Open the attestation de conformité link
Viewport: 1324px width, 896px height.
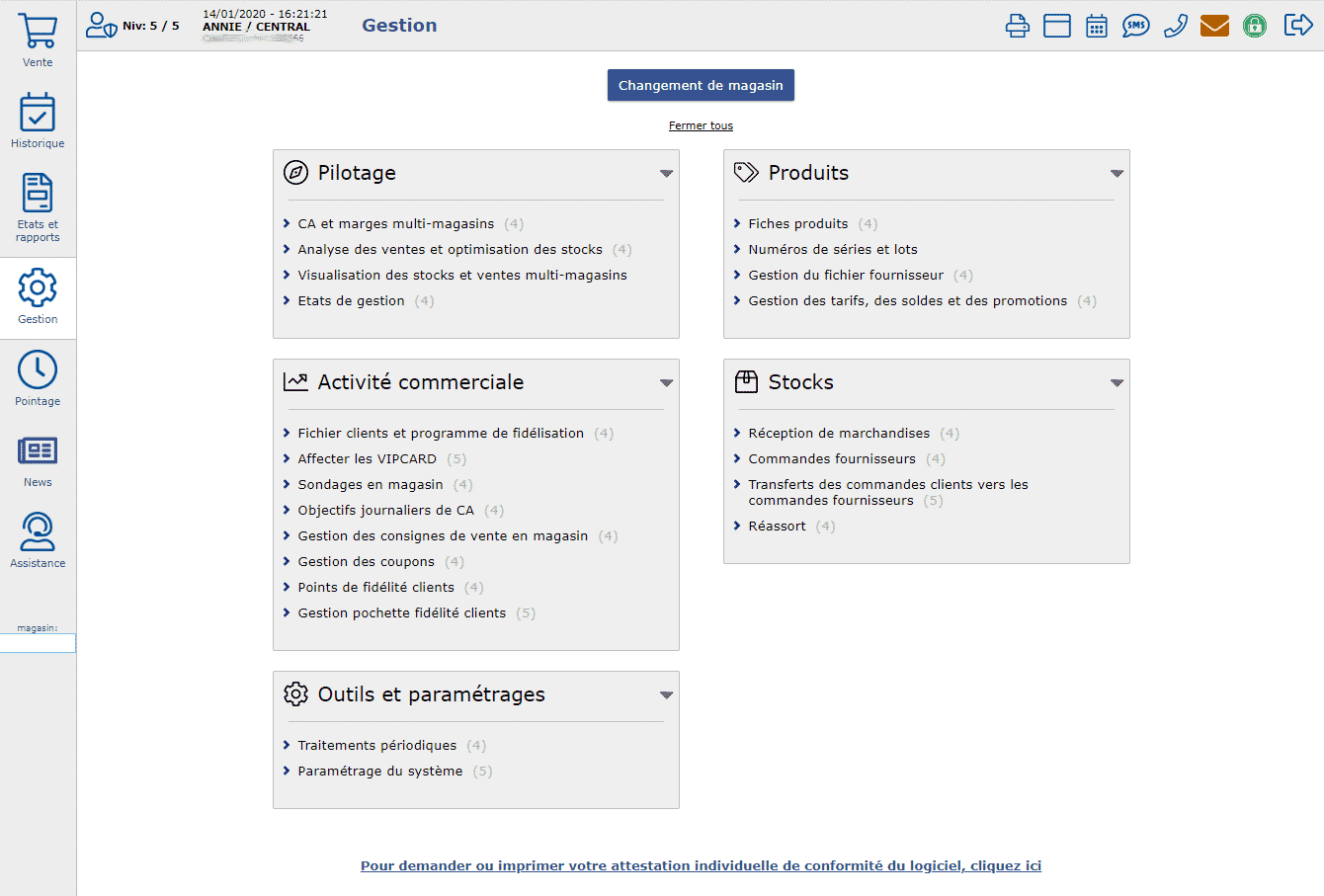click(x=701, y=866)
